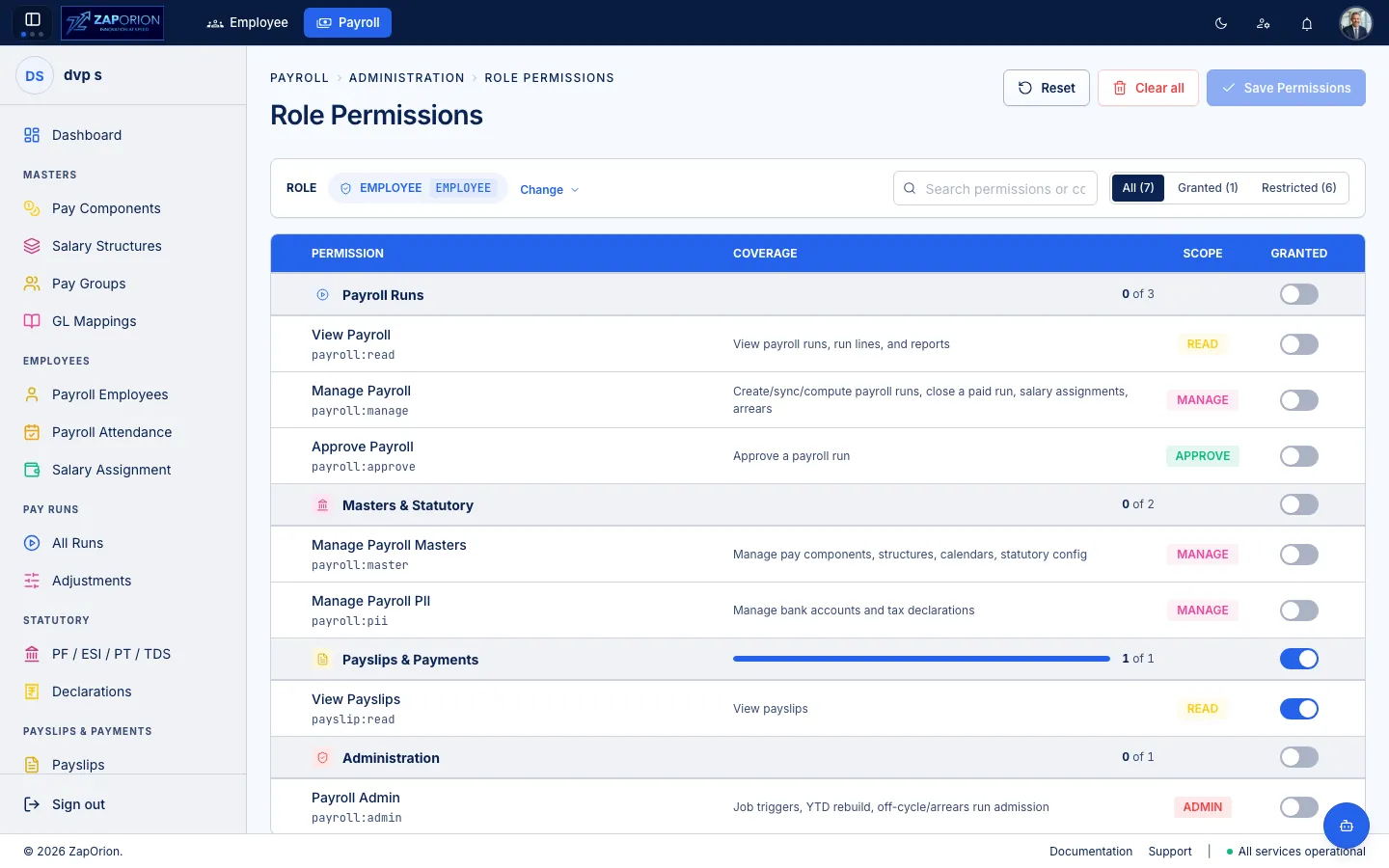Enable the Payroll Admin permission
The height and width of the screenshot is (868, 1389).
click(x=1299, y=807)
